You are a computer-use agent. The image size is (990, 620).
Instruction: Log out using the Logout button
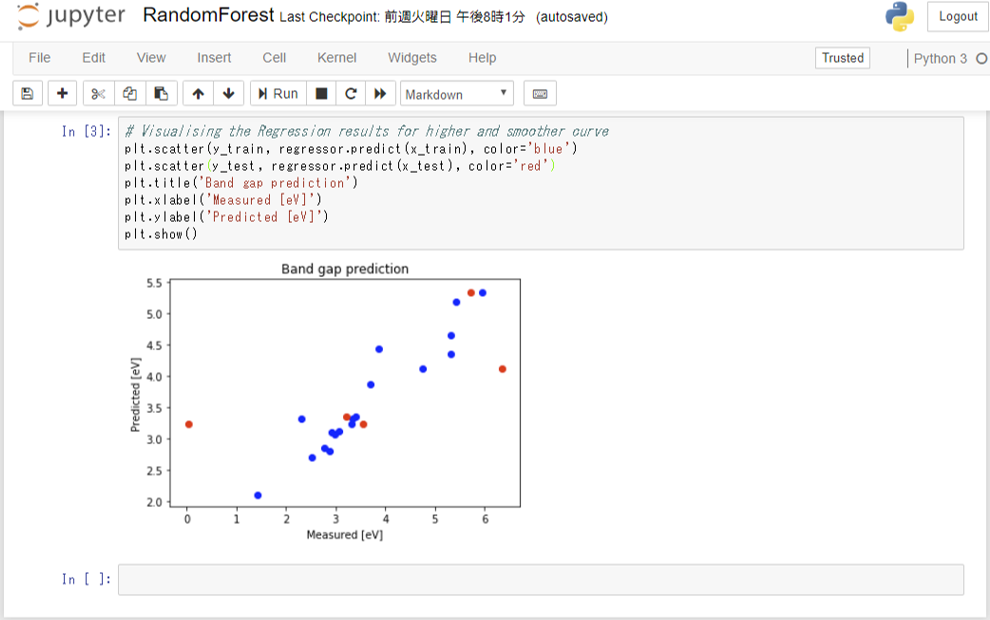(956, 16)
